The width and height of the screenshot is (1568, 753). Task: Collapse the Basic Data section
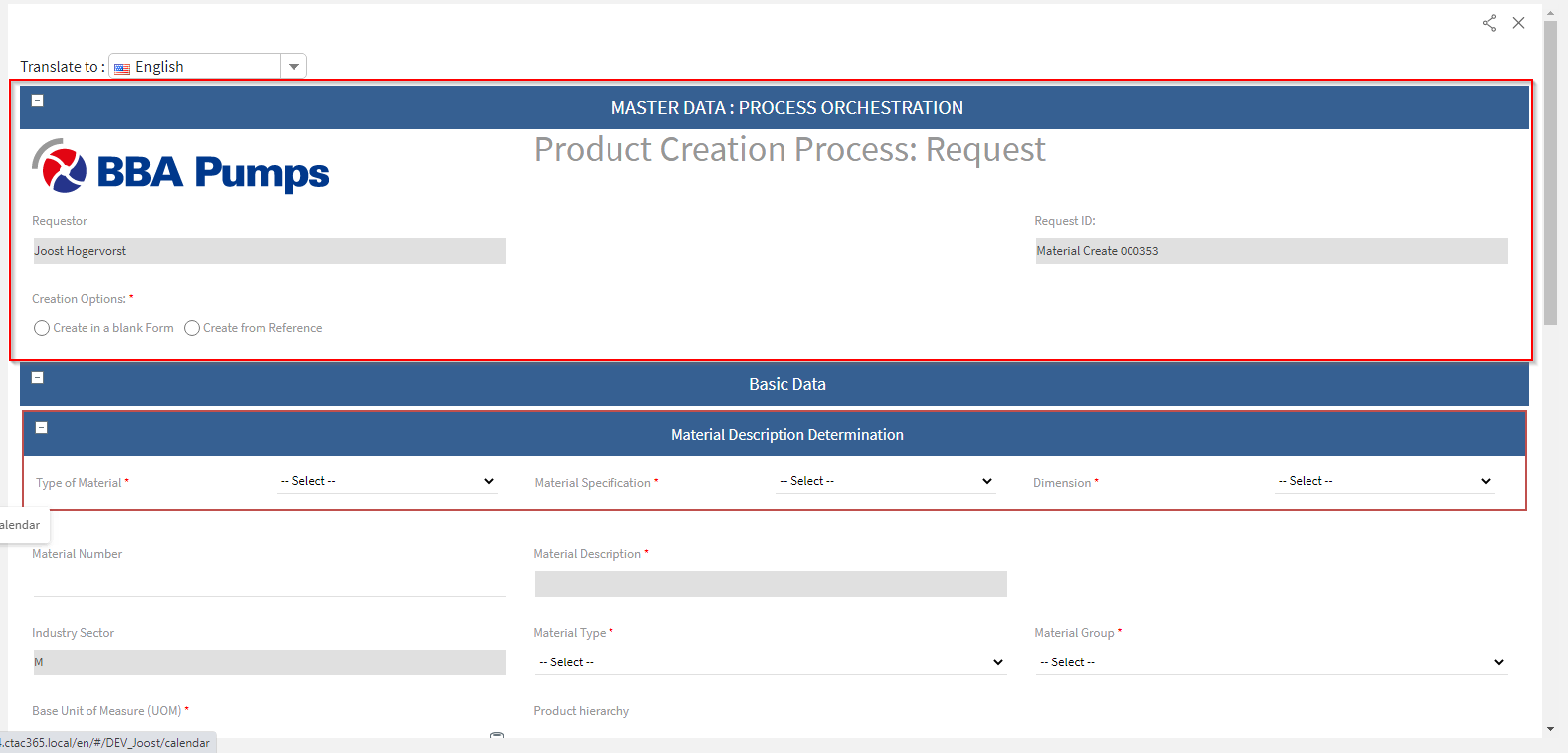pyautogui.click(x=38, y=377)
